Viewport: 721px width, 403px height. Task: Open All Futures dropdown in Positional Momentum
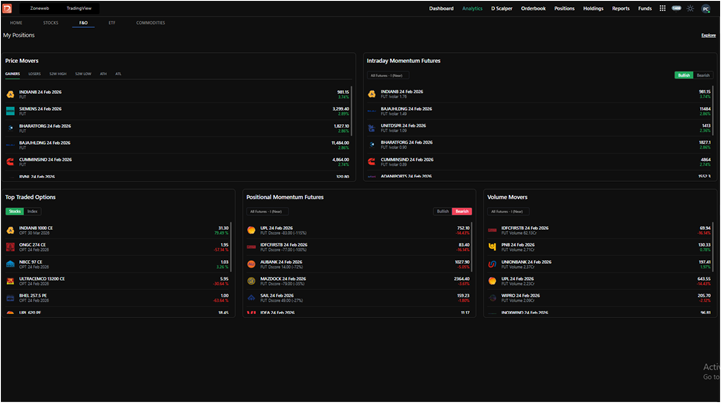tap(267, 212)
